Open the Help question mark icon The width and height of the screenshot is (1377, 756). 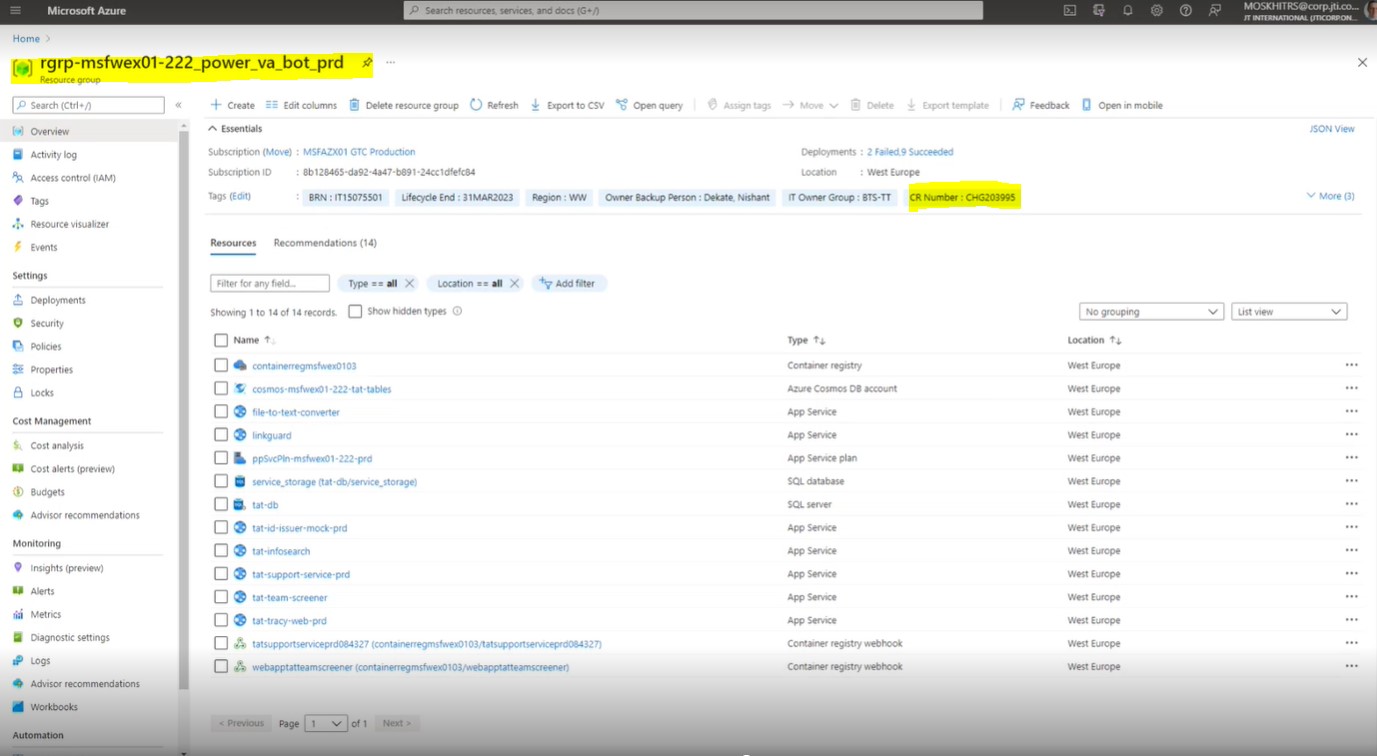point(1185,10)
